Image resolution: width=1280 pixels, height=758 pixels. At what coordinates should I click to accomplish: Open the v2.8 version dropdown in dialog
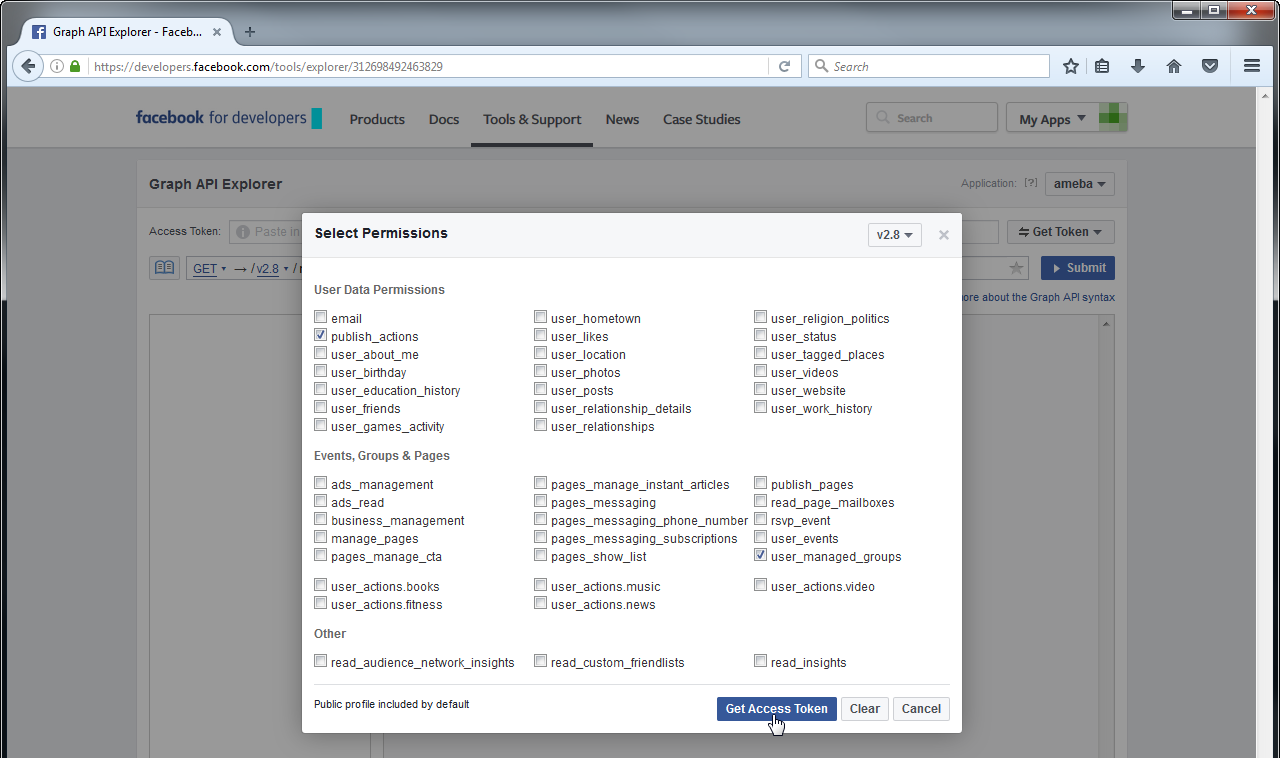(894, 235)
